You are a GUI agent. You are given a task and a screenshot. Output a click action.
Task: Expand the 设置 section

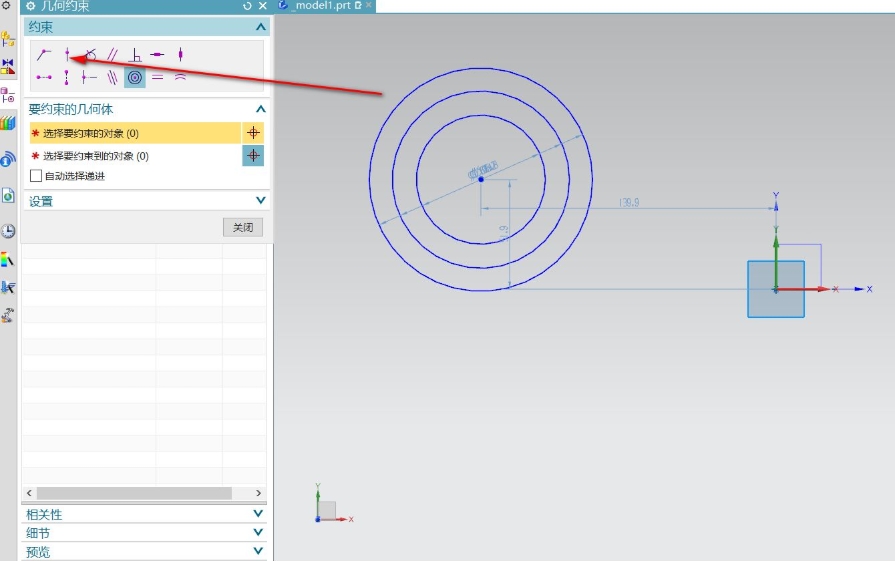[260, 200]
